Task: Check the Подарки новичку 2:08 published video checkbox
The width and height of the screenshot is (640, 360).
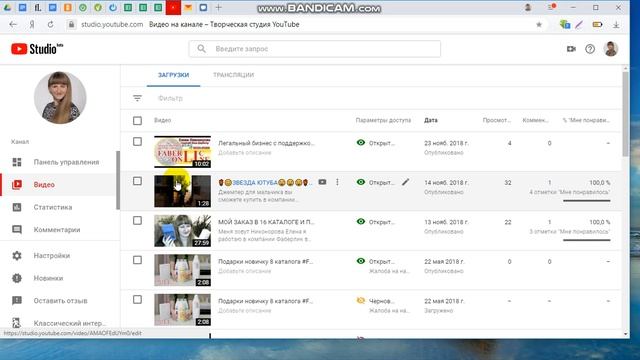Action: [137, 260]
